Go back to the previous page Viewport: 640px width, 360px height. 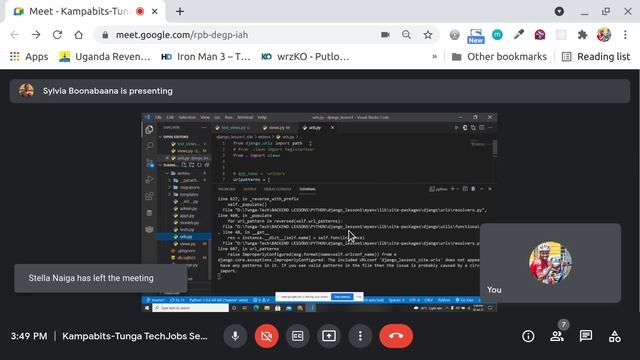click(x=15, y=35)
